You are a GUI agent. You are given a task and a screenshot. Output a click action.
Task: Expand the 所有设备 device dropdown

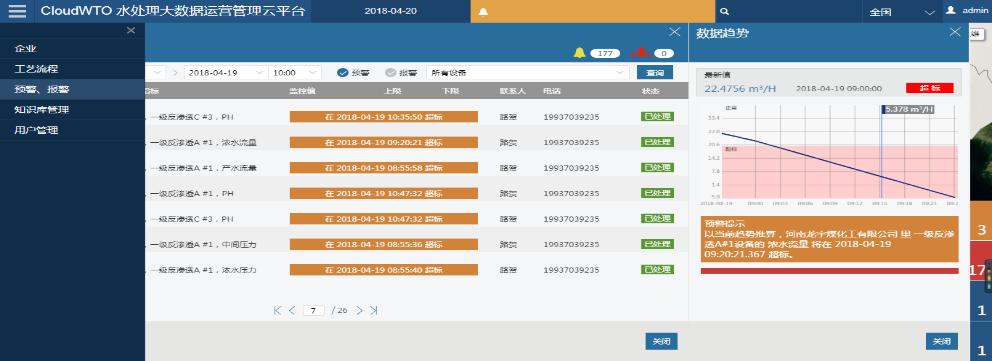[528, 73]
